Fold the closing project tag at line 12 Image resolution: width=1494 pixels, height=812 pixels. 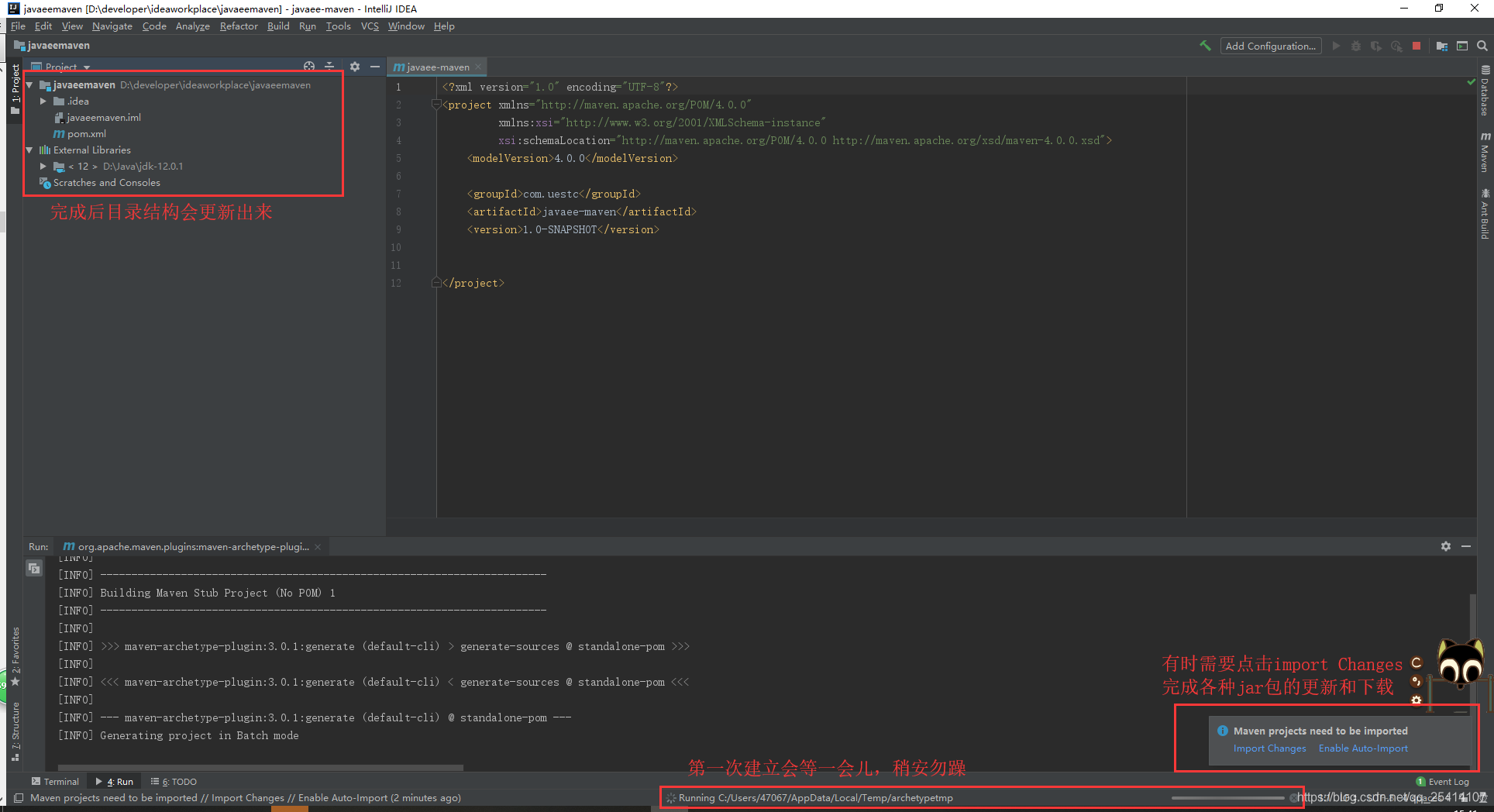pyautogui.click(x=436, y=283)
